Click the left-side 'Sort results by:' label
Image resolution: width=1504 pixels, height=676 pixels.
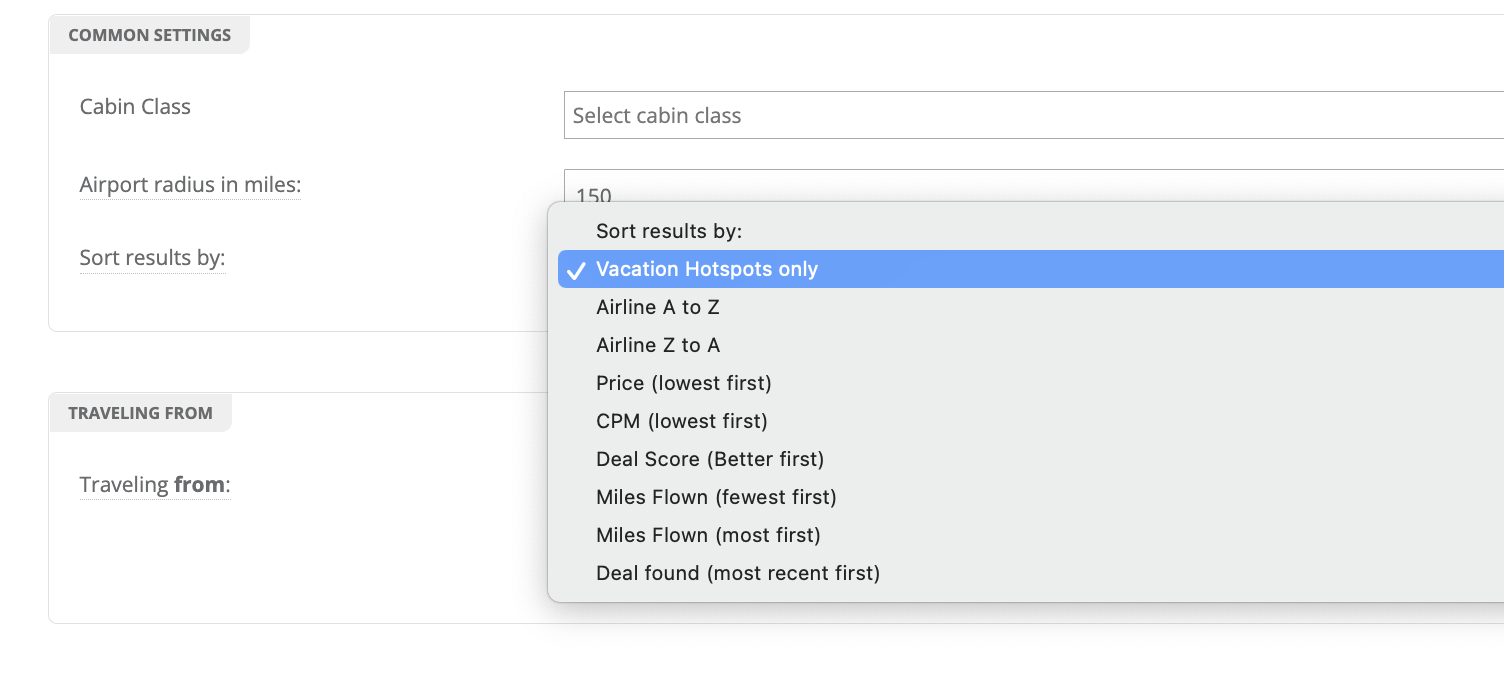tap(152, 258)
